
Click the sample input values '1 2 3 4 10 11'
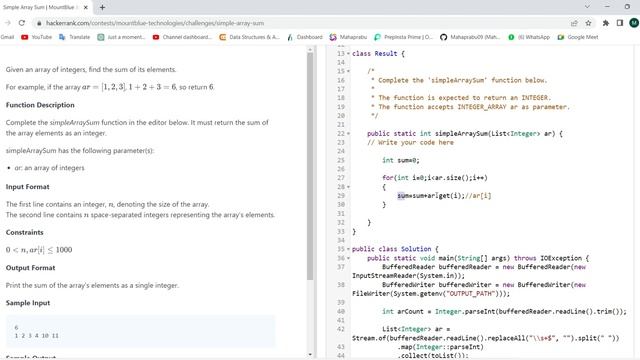coord(37,336)
